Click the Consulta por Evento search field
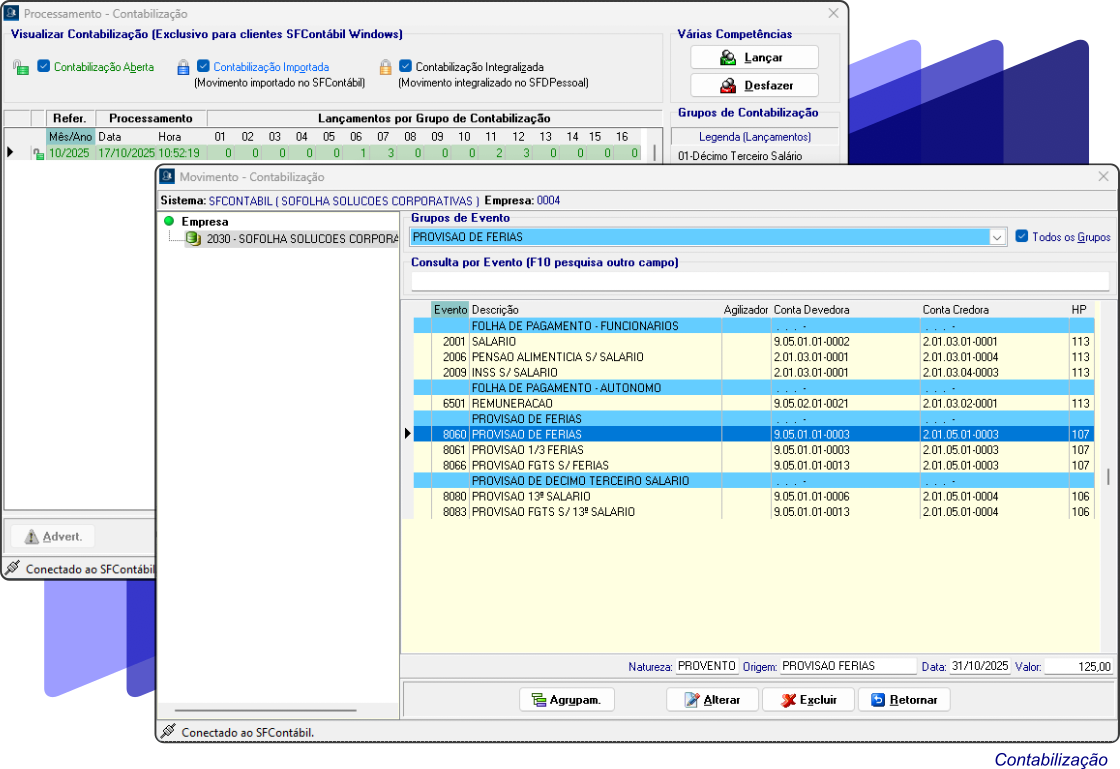 759,281
